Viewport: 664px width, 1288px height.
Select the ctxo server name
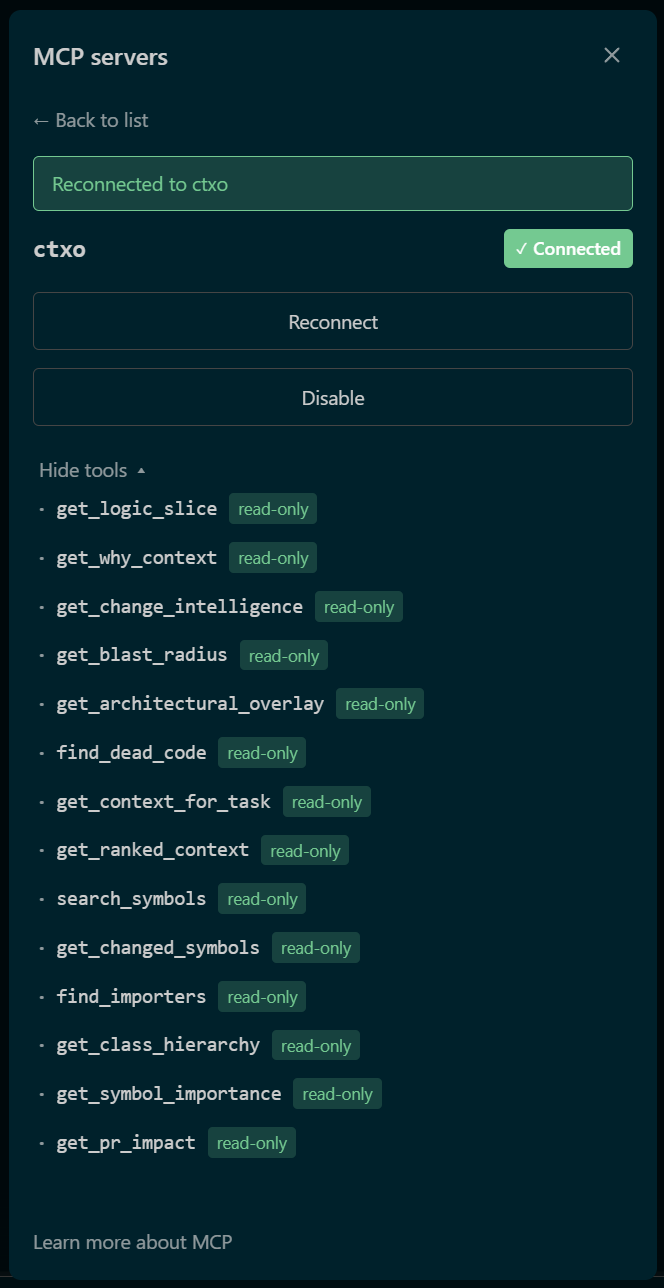click(60, 250)
